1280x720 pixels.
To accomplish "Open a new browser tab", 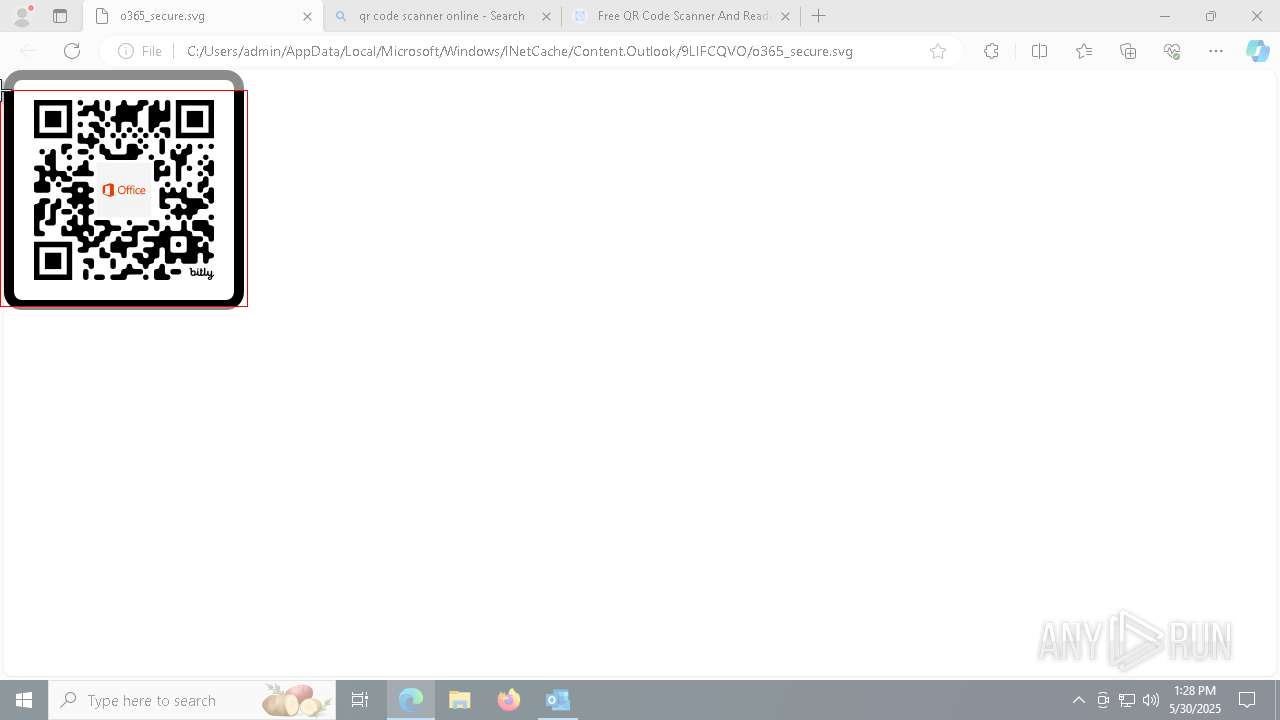I will pyautogui.click(x=819, y=16).
